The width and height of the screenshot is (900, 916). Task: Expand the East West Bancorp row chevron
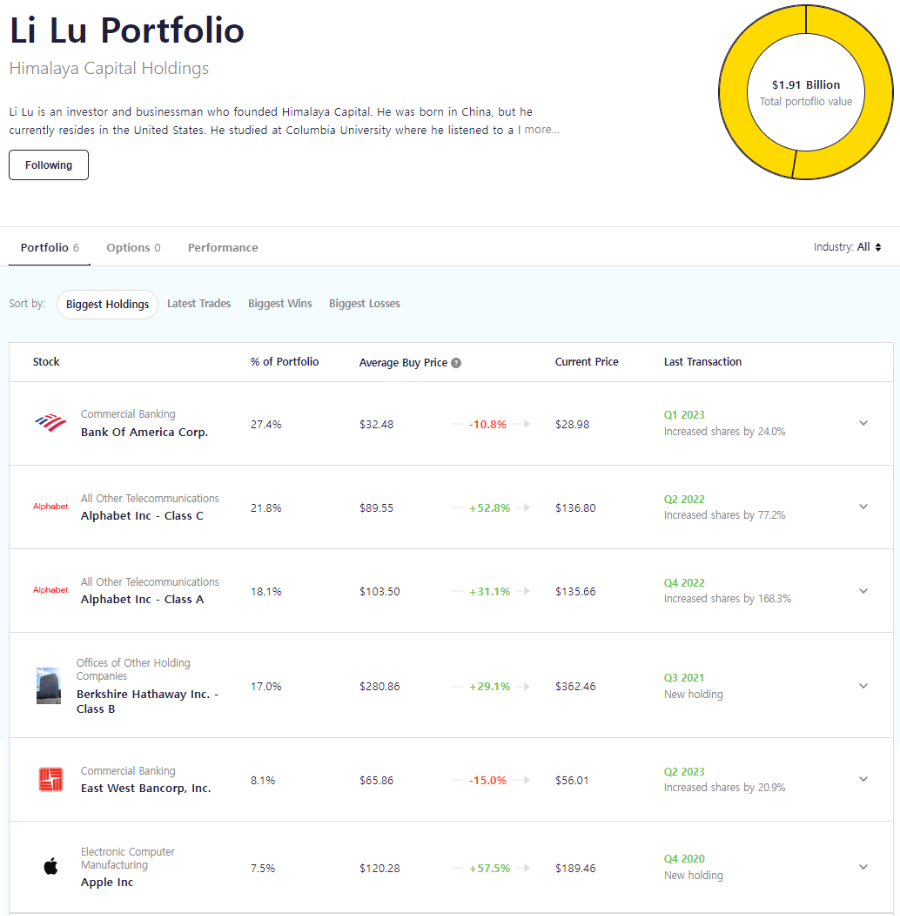point(863,779)
